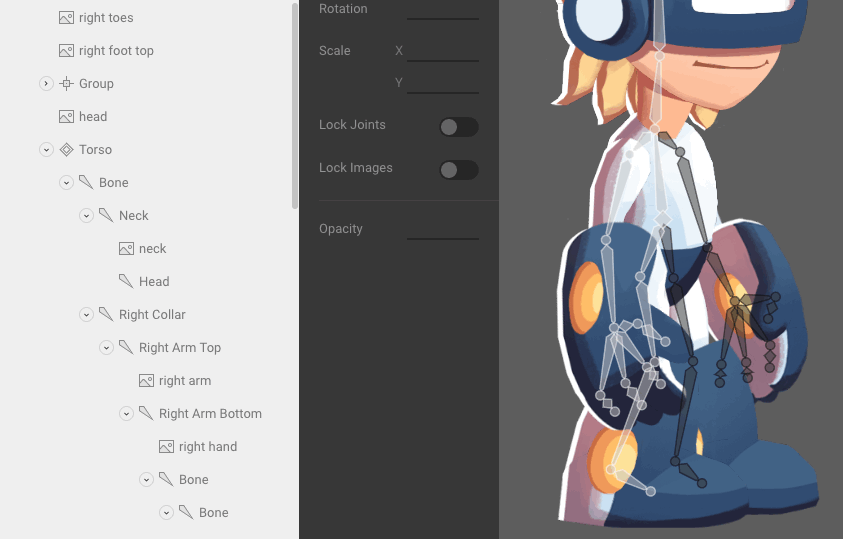Collapse the Bone below right hand

click(x=146, y=479)
